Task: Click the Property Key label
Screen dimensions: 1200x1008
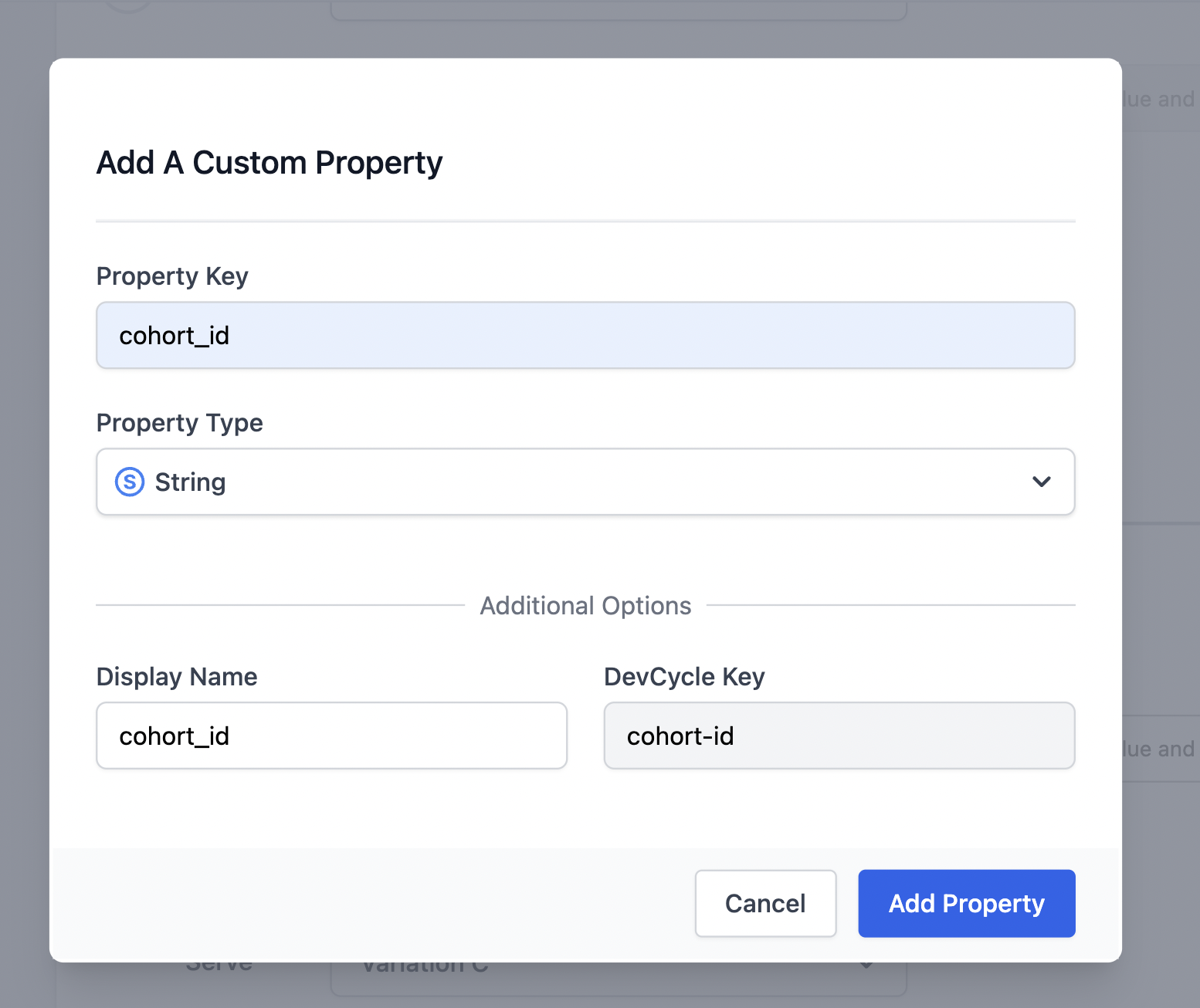Action: pos(171,276)
